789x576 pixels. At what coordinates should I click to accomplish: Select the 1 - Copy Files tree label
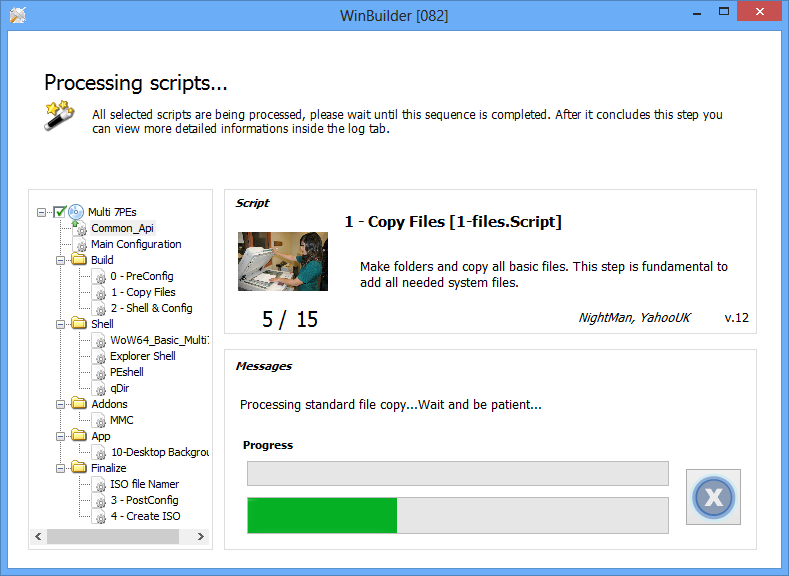(143, 292)
